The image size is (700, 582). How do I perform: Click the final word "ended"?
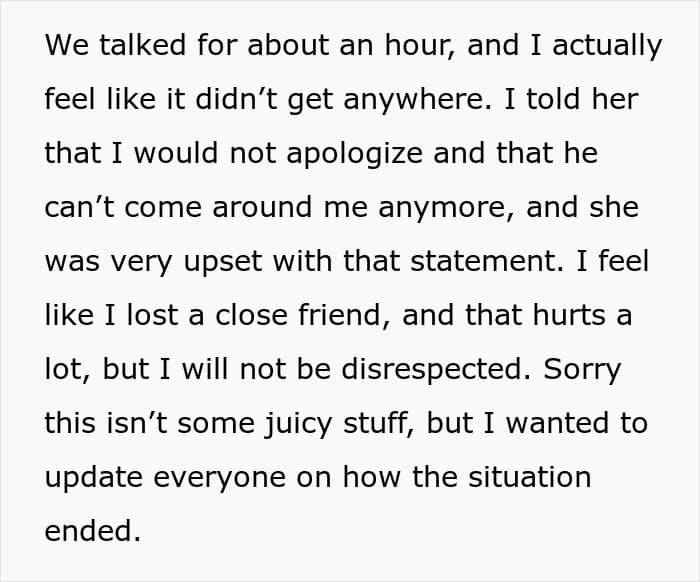88,532
